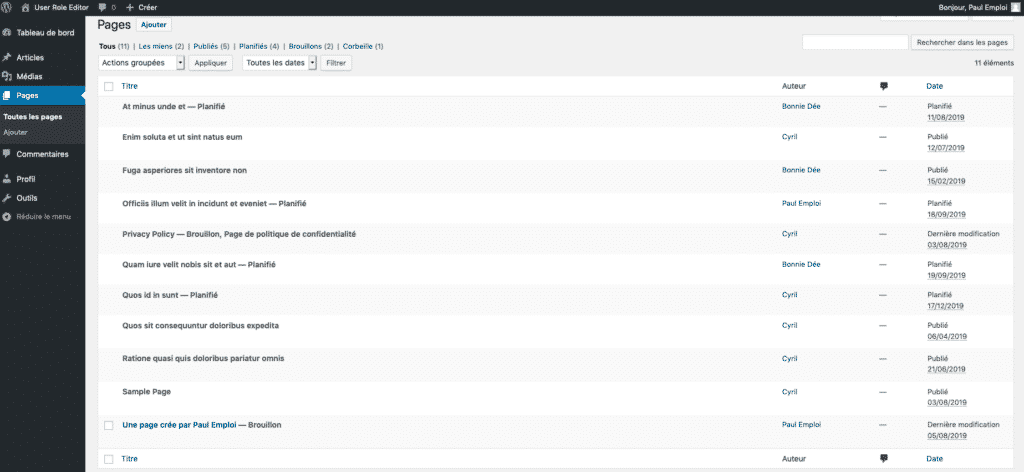Open Outils wrench icon in sidebar

tap(8, 198)
